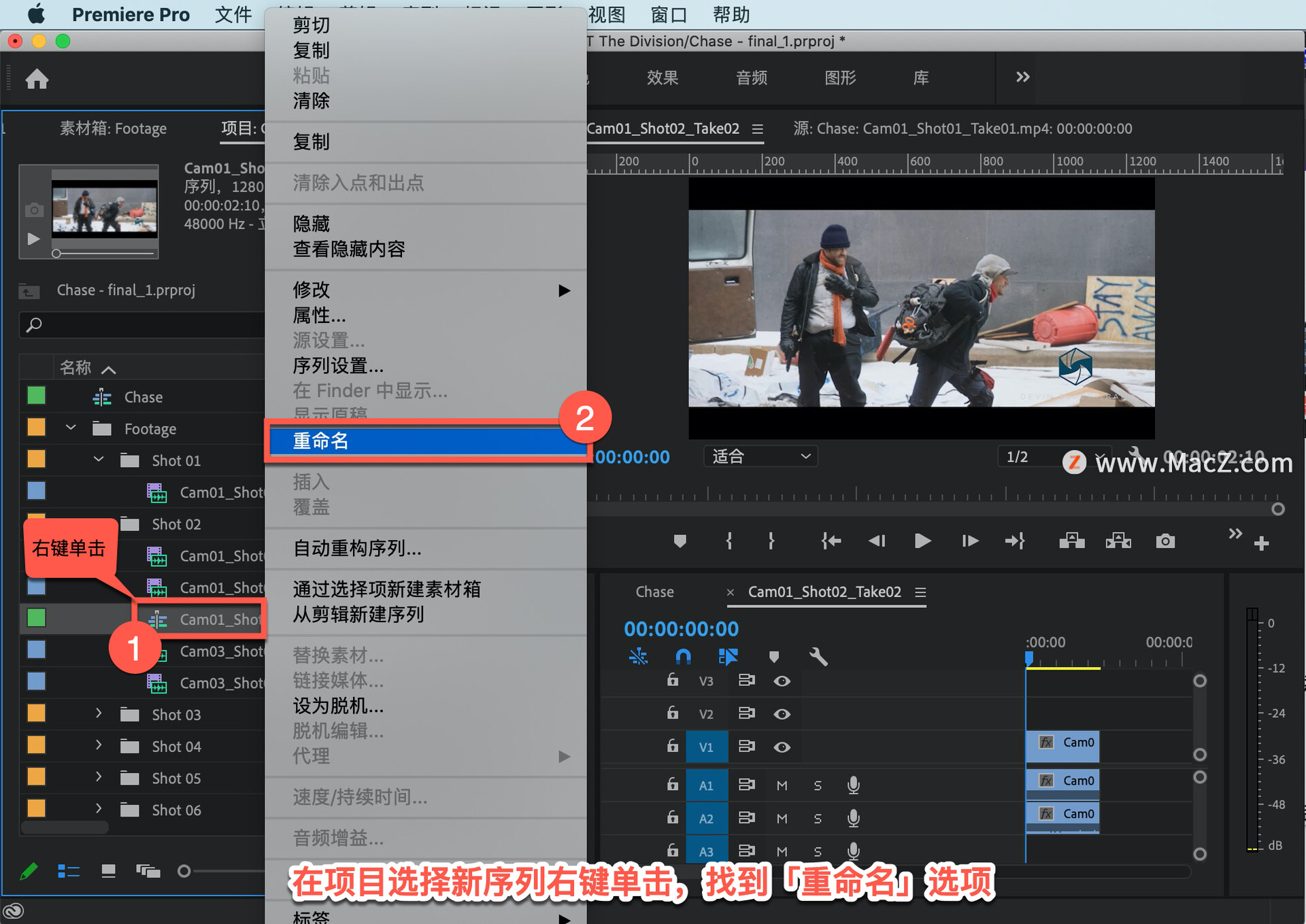Open timeline wrench display settings
The height and width of the screenshot is (924, 1306).
click(x=818, y=656)
